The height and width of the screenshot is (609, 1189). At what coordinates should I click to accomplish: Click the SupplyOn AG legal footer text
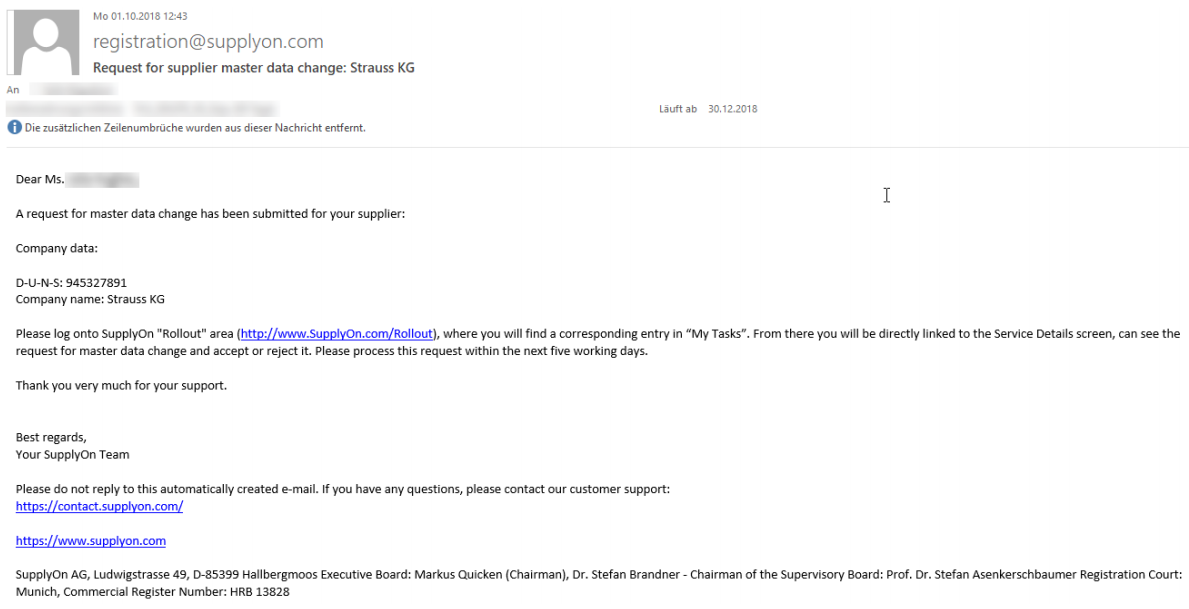[x=599, y=583]
